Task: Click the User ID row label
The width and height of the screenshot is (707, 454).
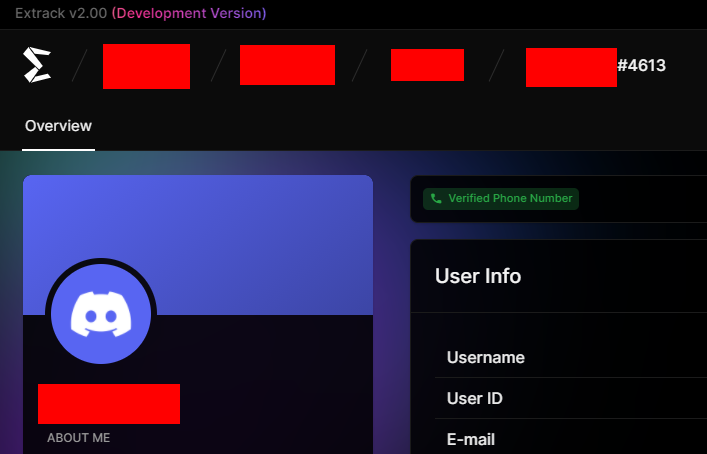Action: tap(474, 399)
